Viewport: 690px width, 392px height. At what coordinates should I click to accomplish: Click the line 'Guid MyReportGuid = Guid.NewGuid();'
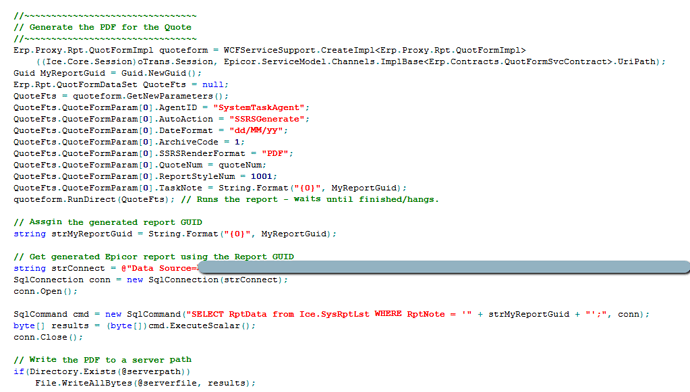tap(107, 73)
